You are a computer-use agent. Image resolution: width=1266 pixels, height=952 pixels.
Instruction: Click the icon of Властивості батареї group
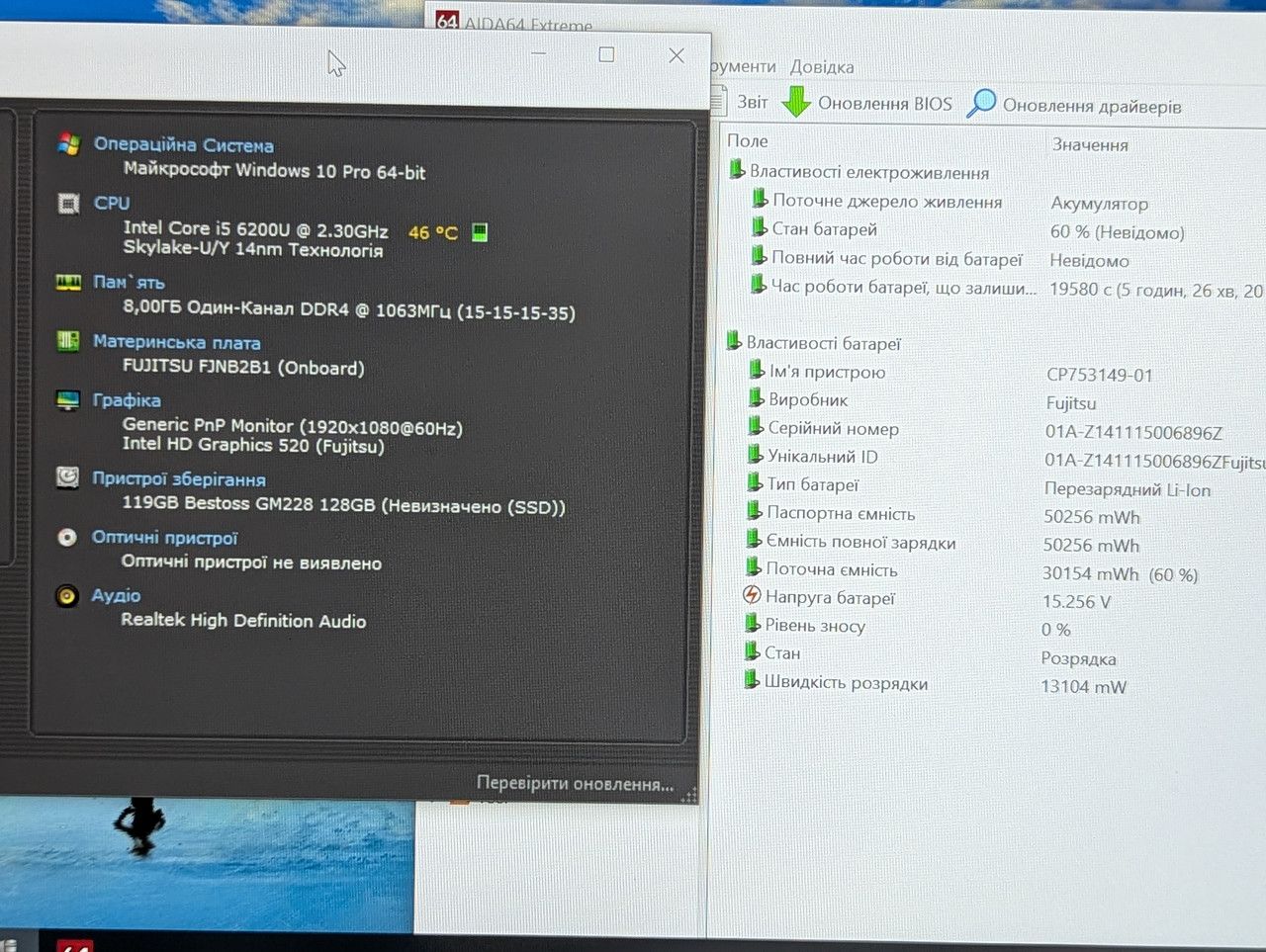[x=734, y=341]
